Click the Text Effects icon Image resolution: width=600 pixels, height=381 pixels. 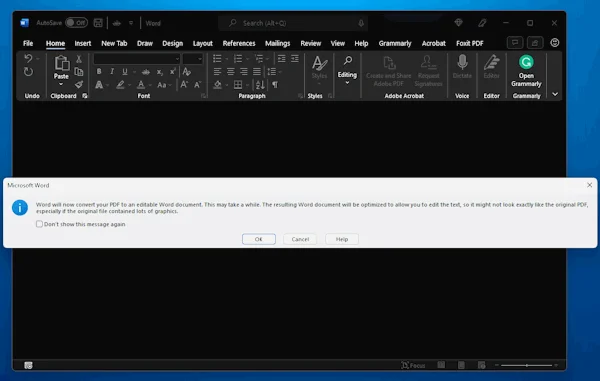(99, 85)
